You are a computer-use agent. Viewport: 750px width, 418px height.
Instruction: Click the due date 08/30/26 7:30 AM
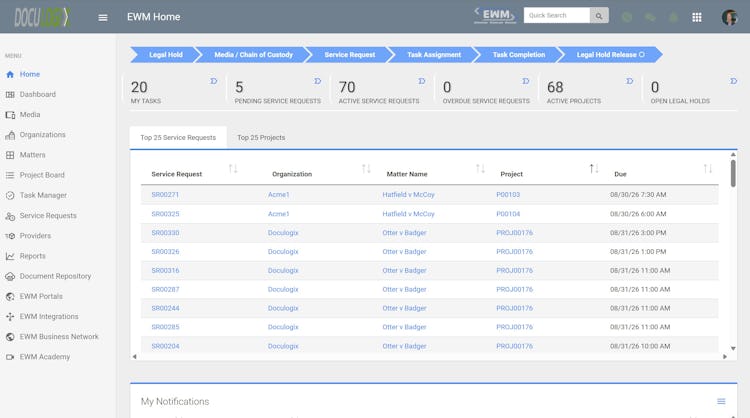[x=638, y=195]
